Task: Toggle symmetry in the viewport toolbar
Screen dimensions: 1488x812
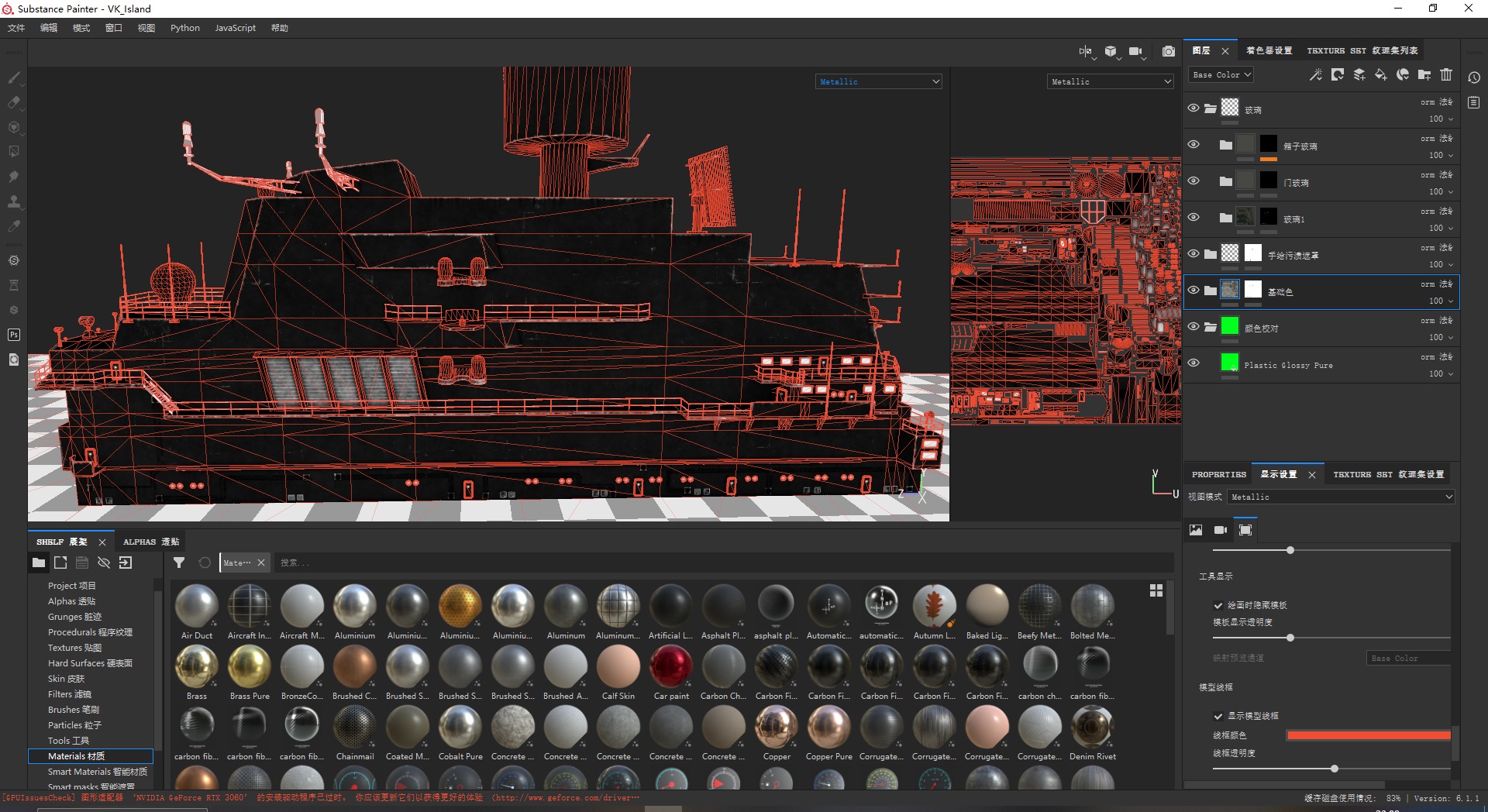Action: pos(1085,51)
